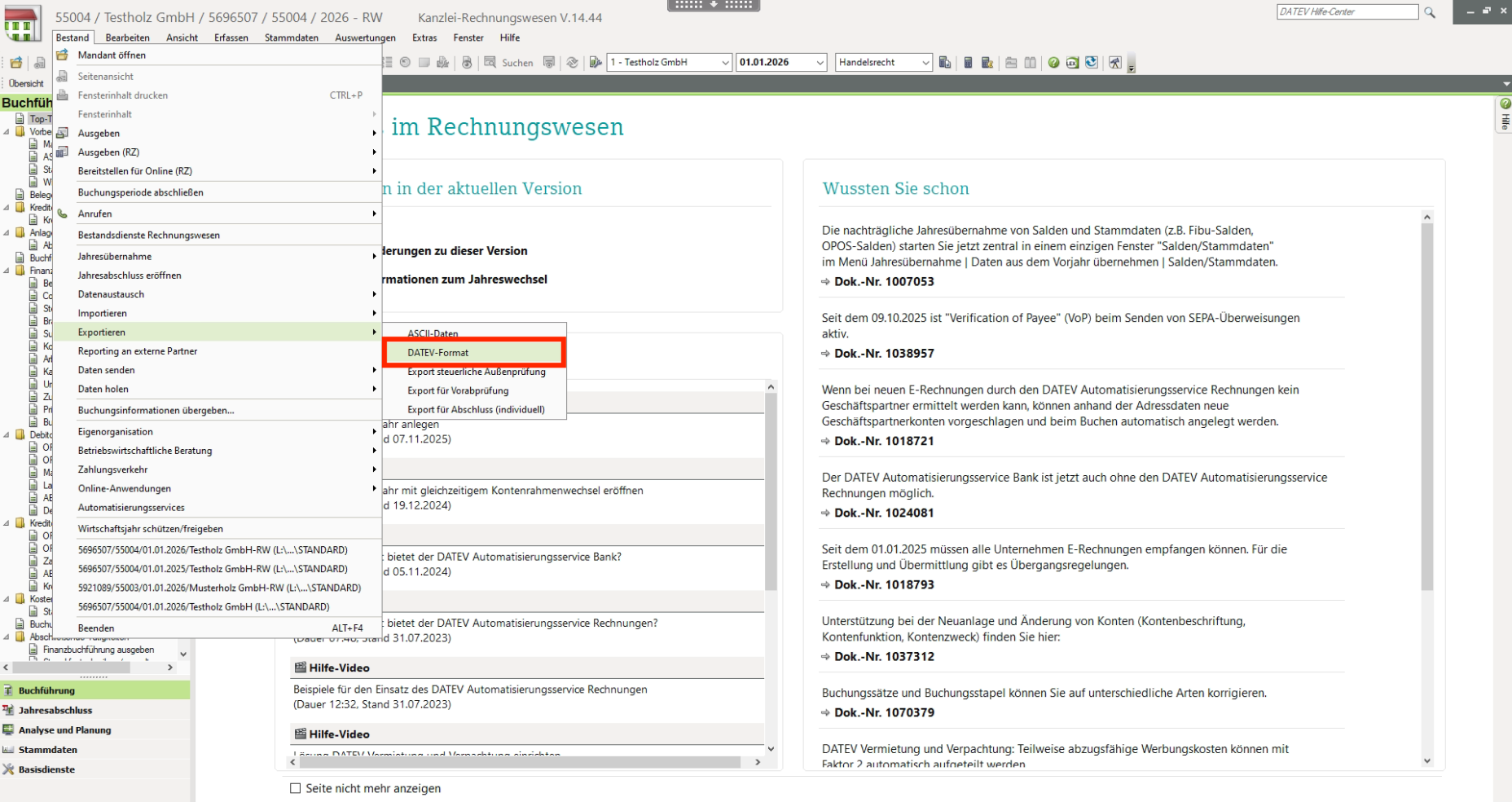Viewport: 1512px width, 802px height.
Task: Select Buchungsperiode abschließen
Action: (x=218, y=192)
